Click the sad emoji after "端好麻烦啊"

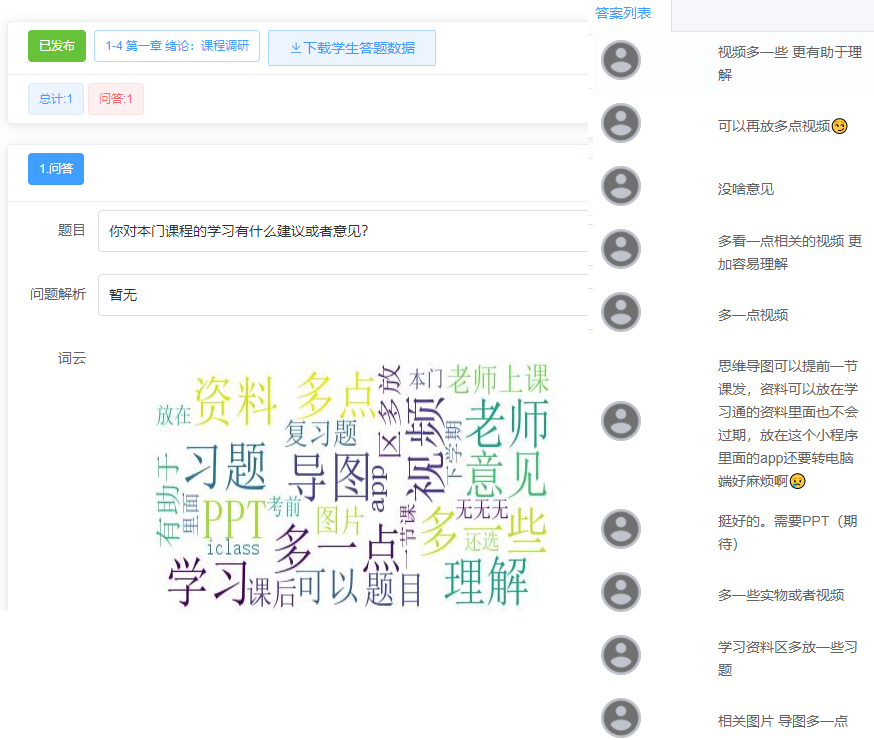click(x=798, y=481)
